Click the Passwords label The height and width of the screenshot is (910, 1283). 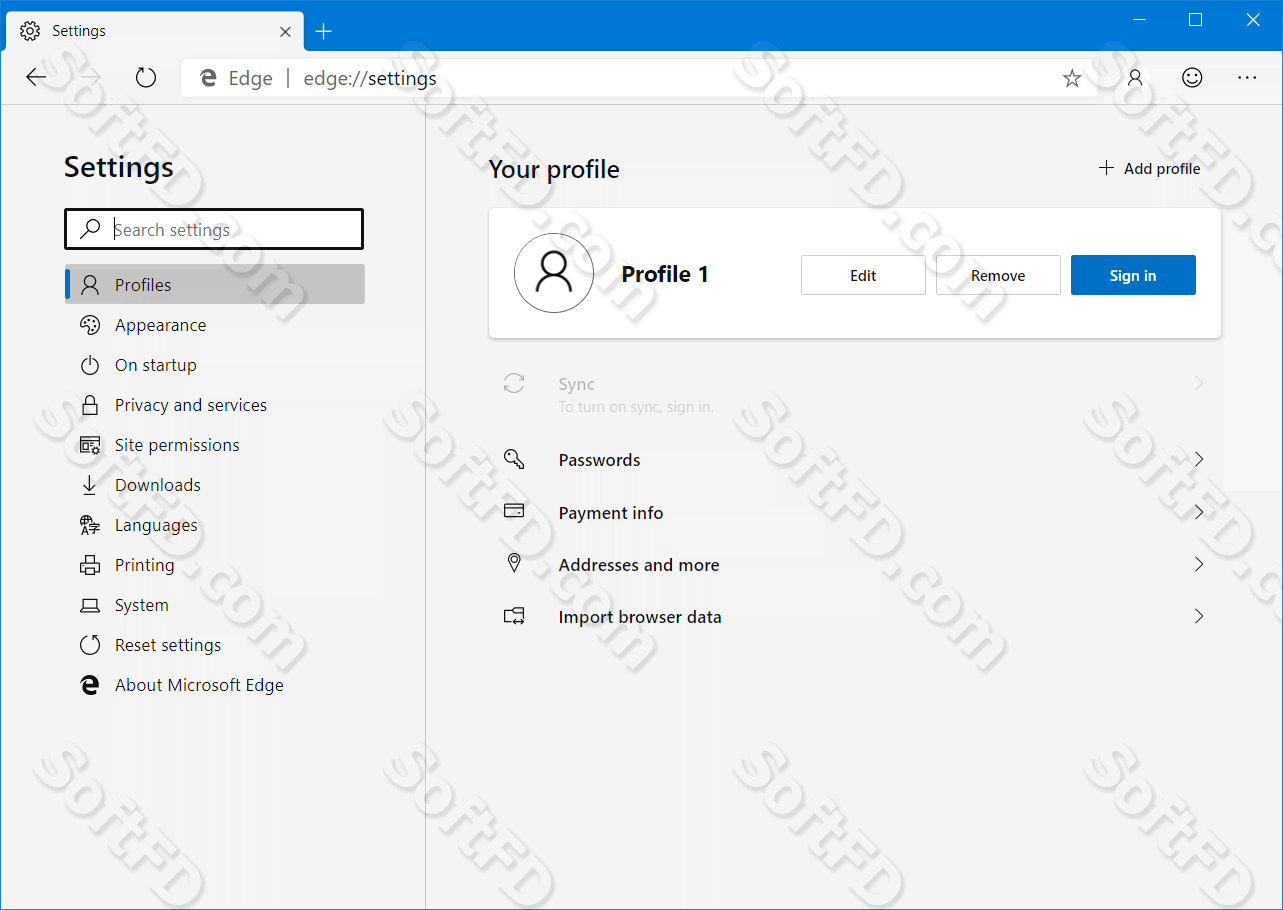(599, 460)
